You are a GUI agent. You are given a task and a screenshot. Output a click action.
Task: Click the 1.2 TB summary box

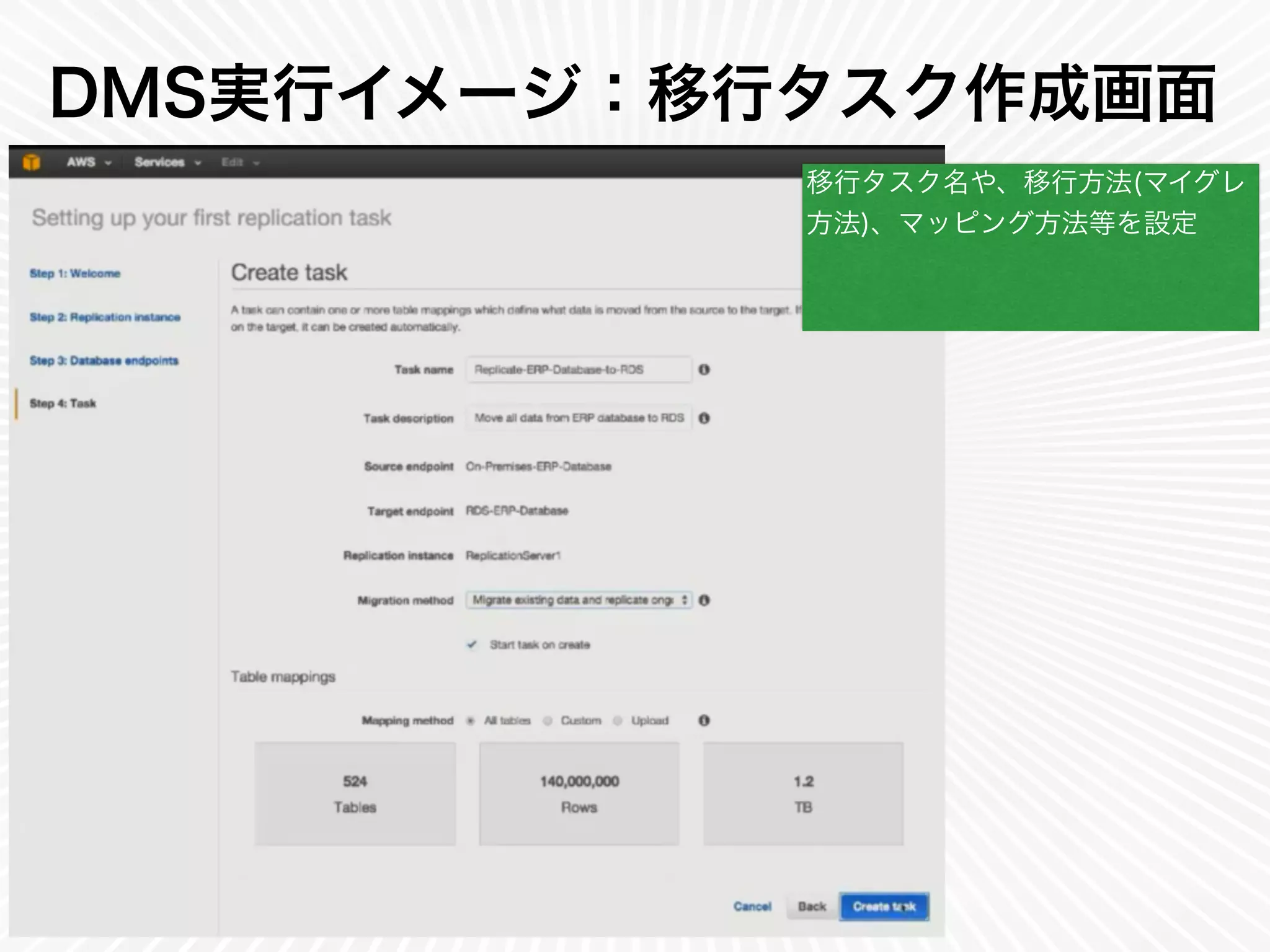point(804,794)
